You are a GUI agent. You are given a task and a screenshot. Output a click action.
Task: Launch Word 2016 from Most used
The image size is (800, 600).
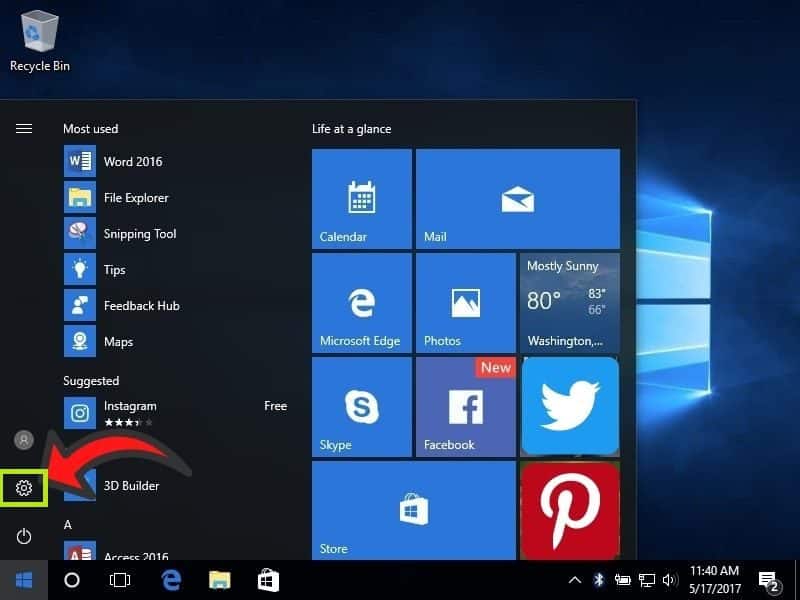176,161
